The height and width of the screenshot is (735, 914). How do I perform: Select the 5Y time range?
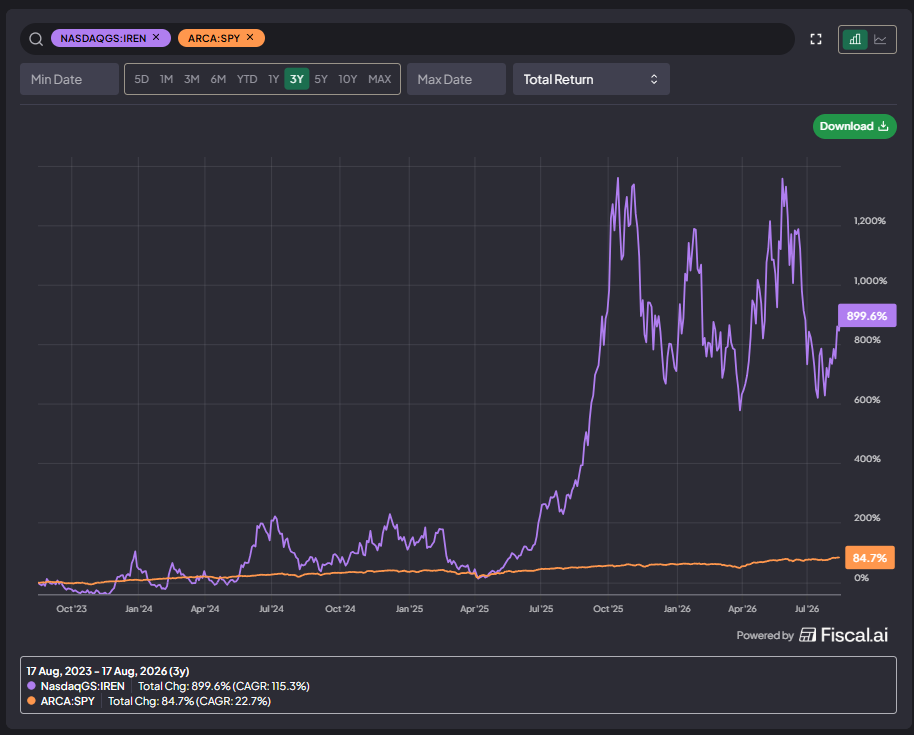coord(321,79)
